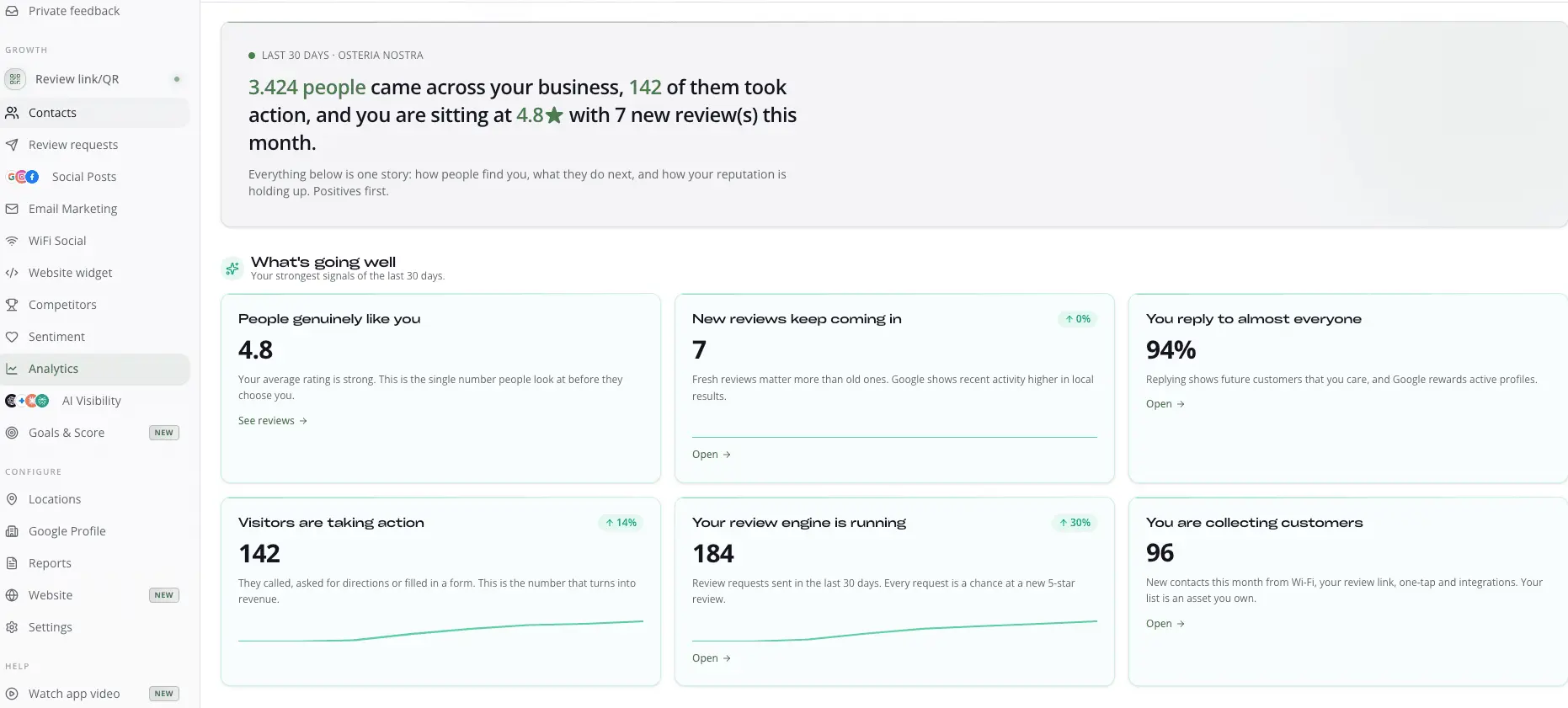Click the Competitors trophy icon
Screen dimensions: 1568x708
pyautogui.click(x=12, y=305)
